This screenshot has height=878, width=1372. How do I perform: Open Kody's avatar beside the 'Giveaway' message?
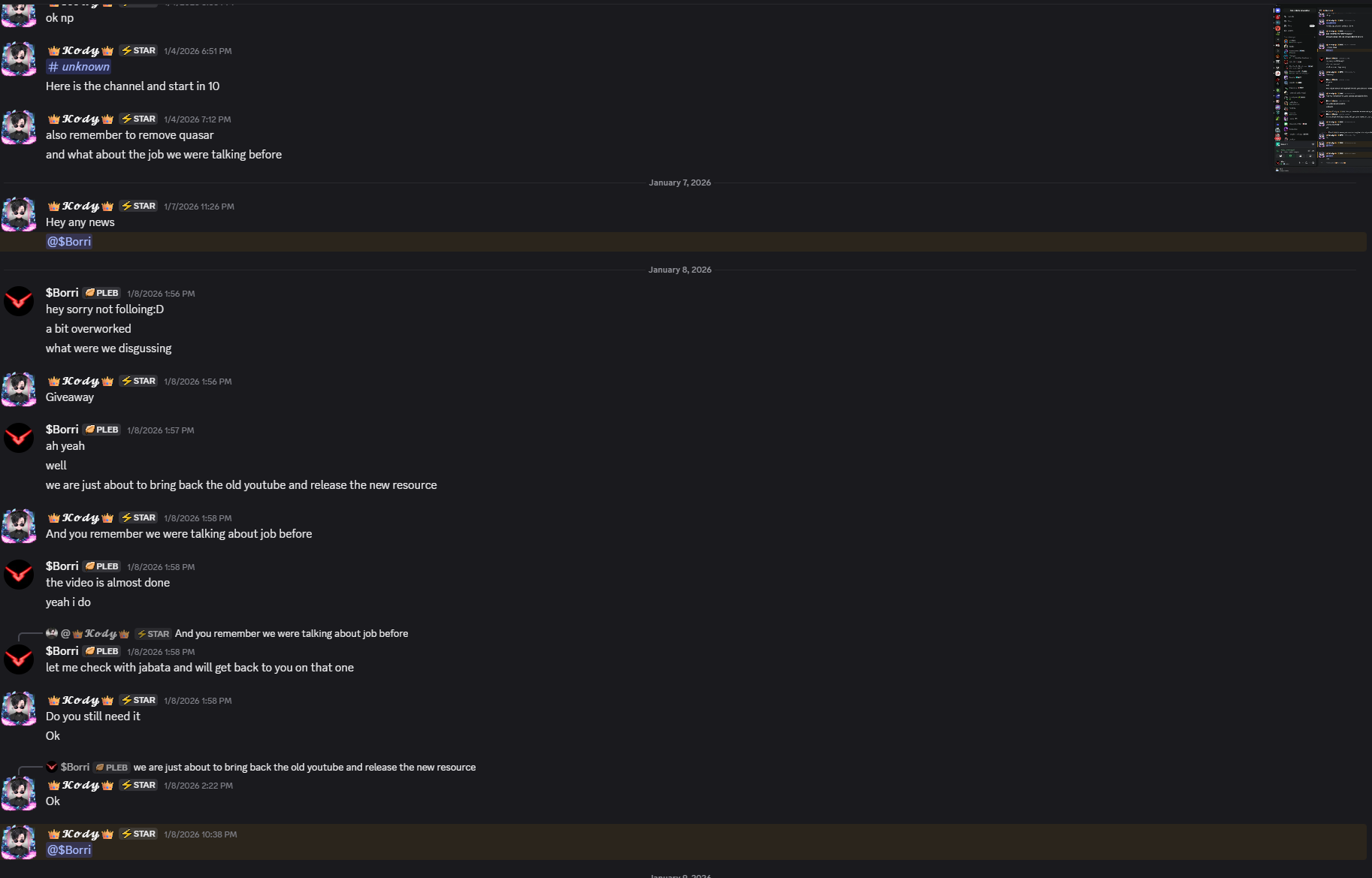19,390
